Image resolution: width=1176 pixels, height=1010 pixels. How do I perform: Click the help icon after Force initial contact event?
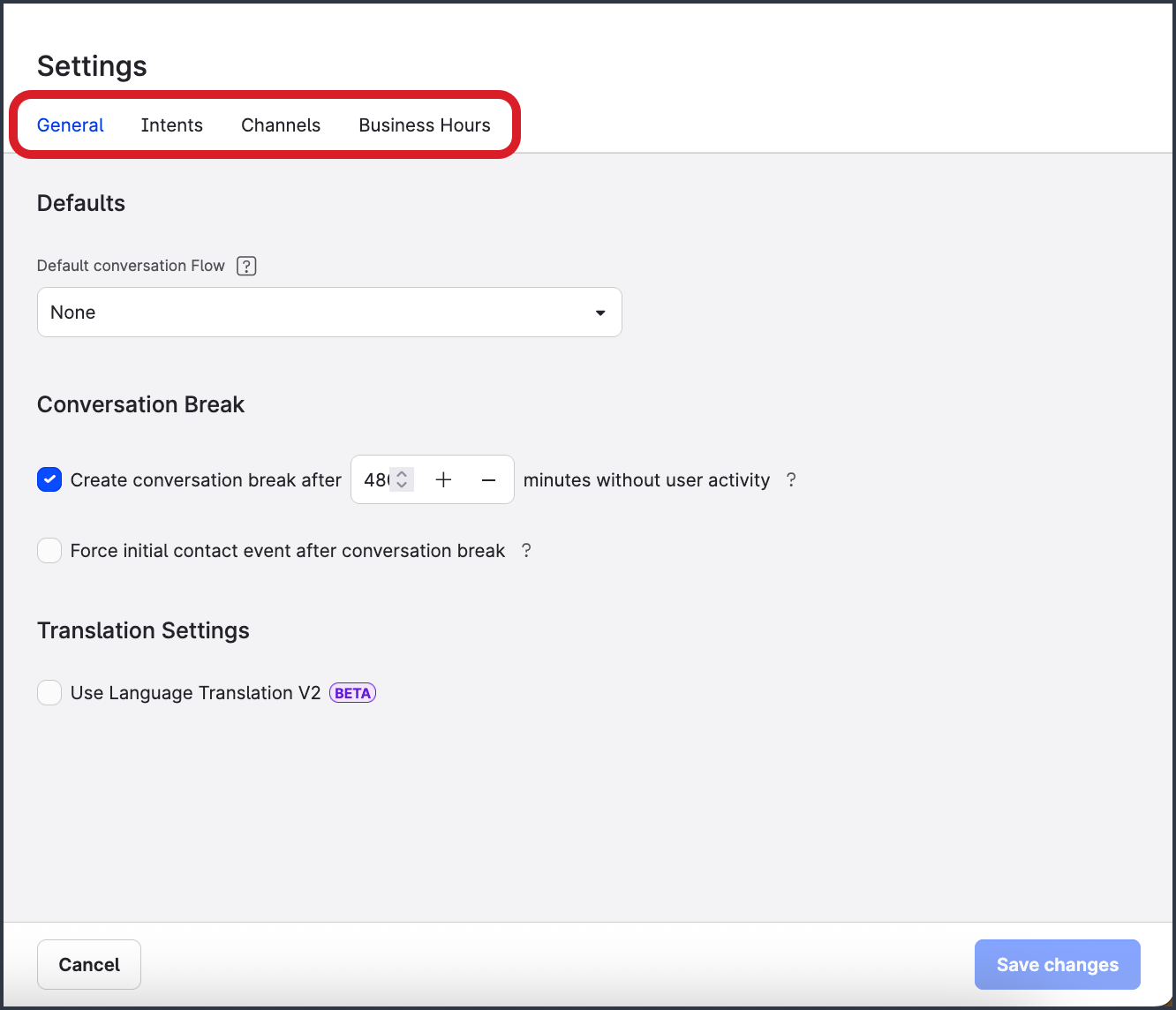[x=526, y=550]
